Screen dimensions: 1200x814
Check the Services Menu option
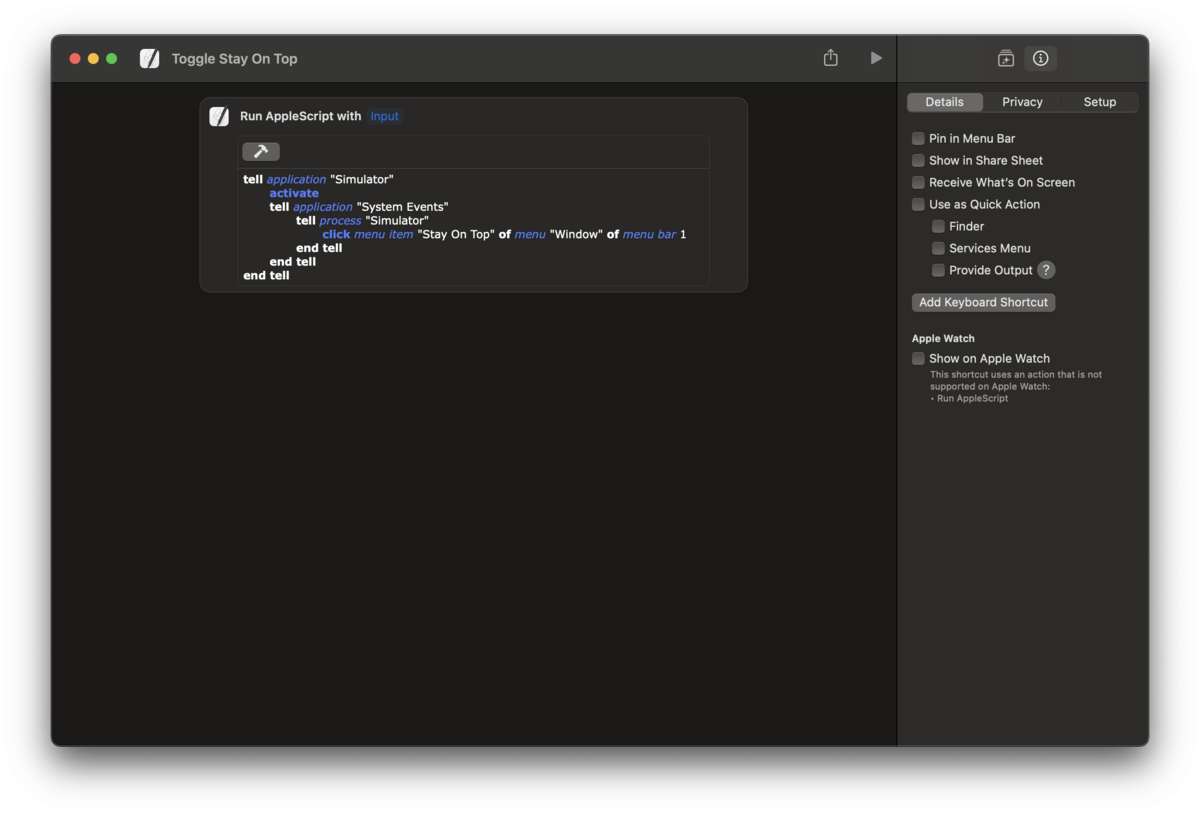pos(938,248)
